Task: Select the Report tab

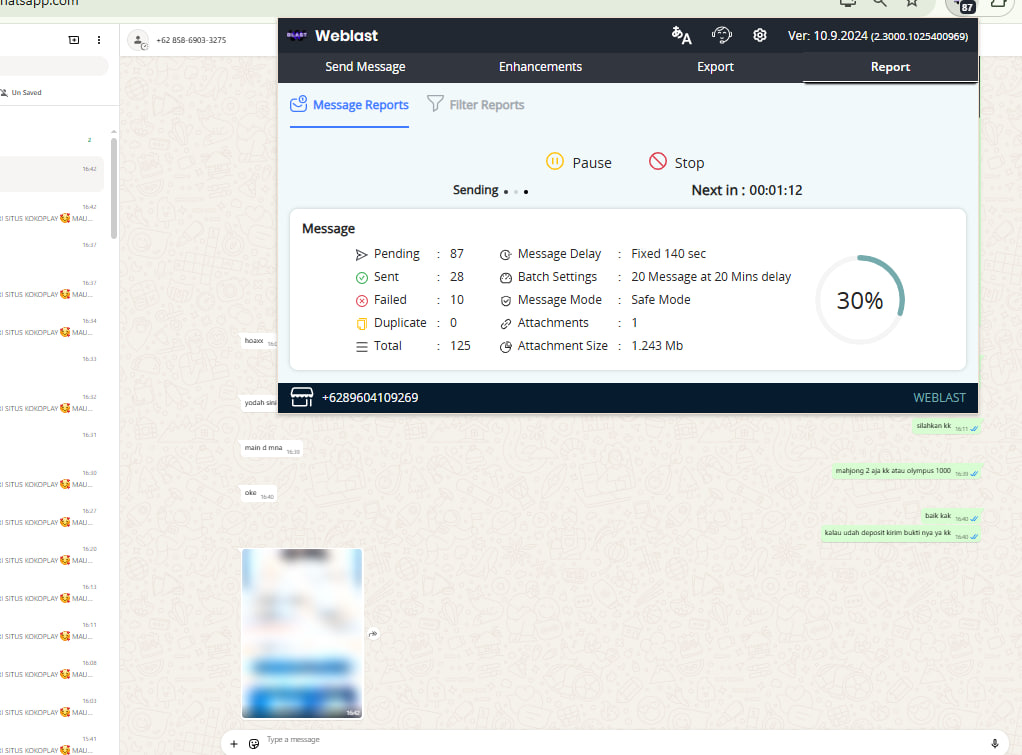Action: pos(890,67)
